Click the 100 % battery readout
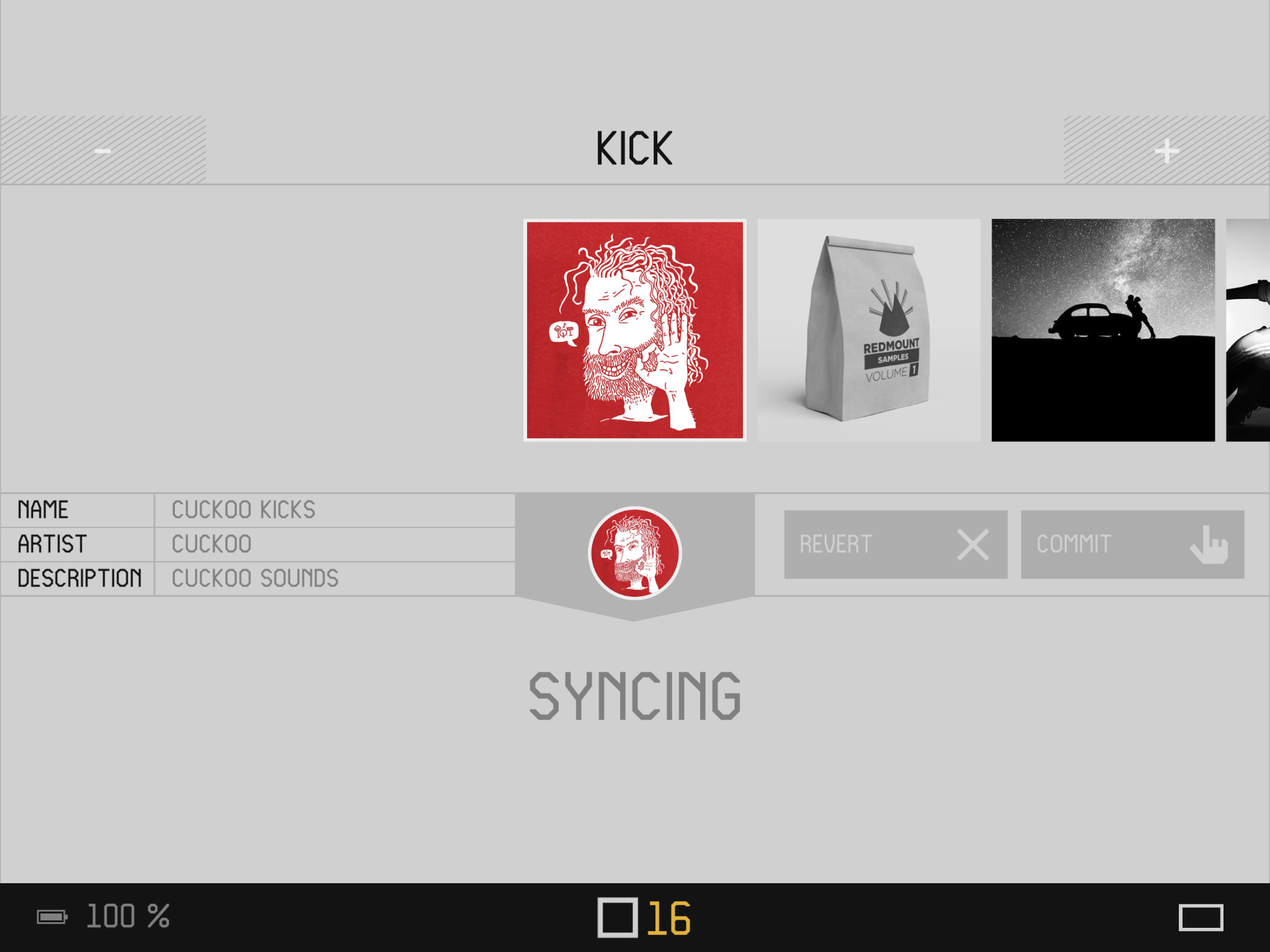 click(x=128, y=916)
